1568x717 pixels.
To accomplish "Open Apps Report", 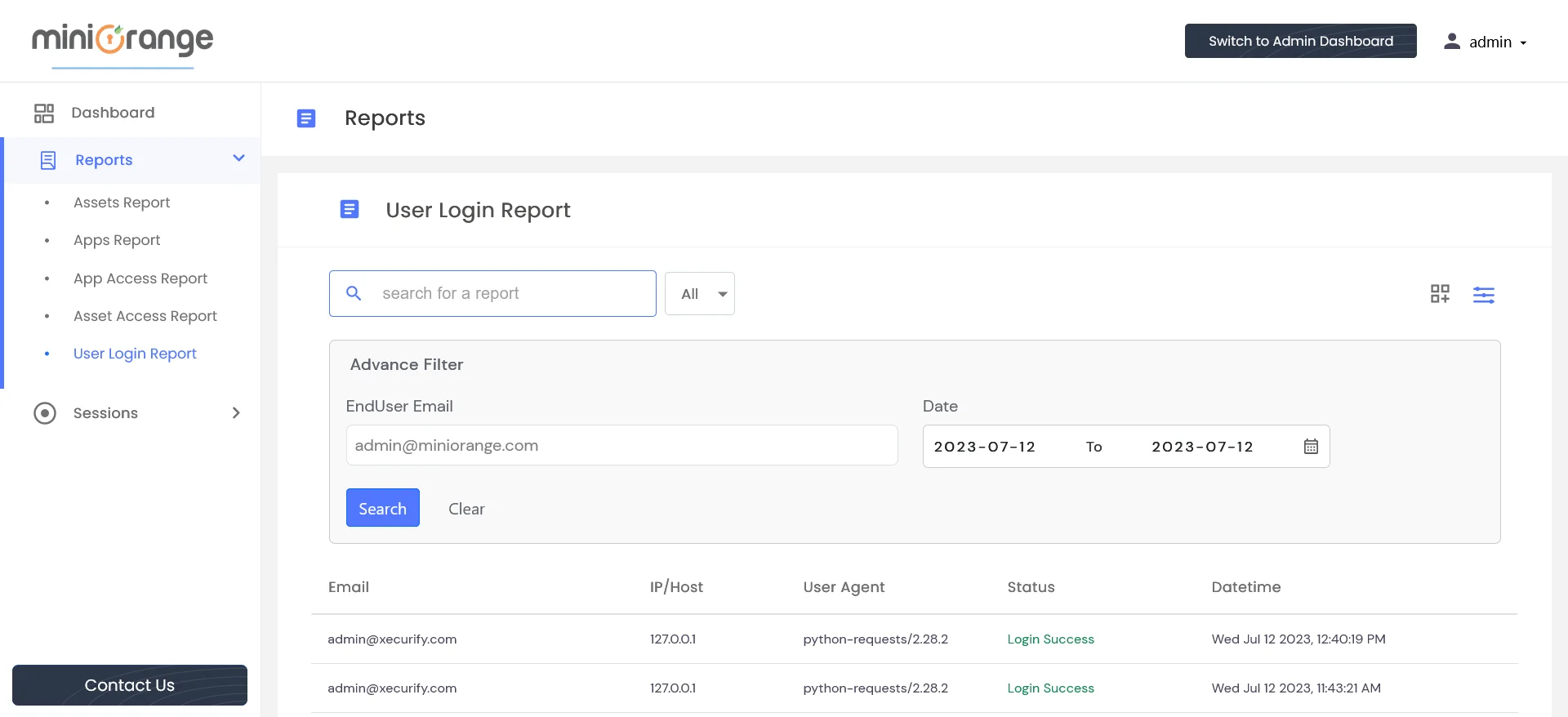I will click(117, 240).
